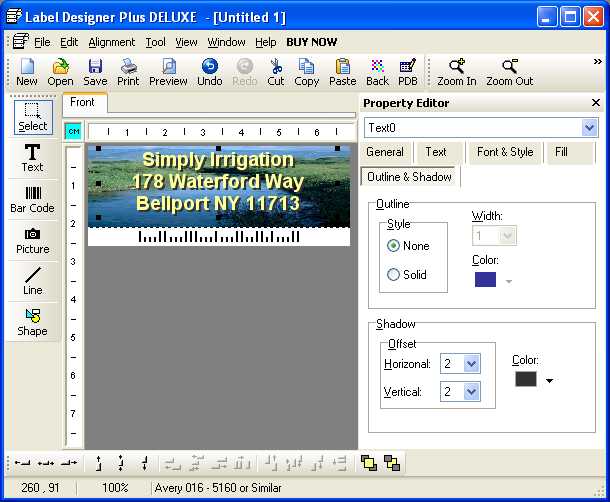Screen dimensions: 610x502
Task: Click the Zoom Out magnifier
Action: pyautogui.click(x=510, y=72)
